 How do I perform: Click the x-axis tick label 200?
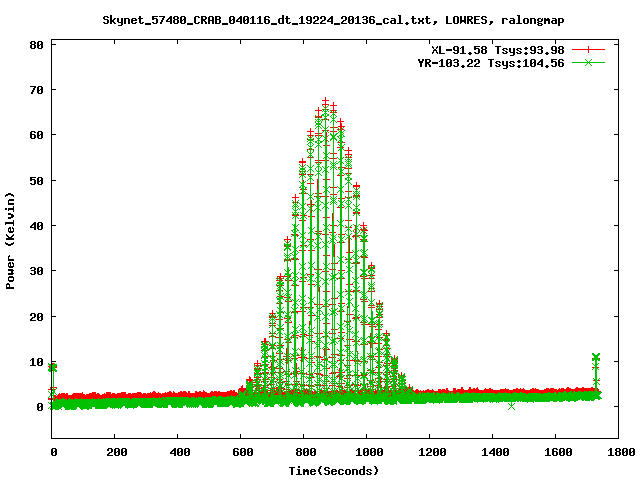point(117,452)
